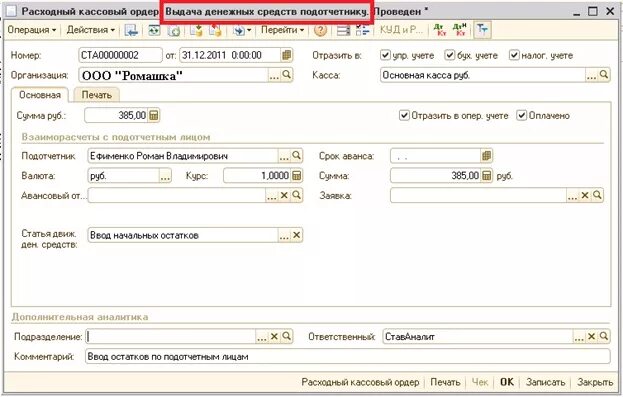
Task: Toggle the налог. учете checkbox
Action: [x=514, y=55]
